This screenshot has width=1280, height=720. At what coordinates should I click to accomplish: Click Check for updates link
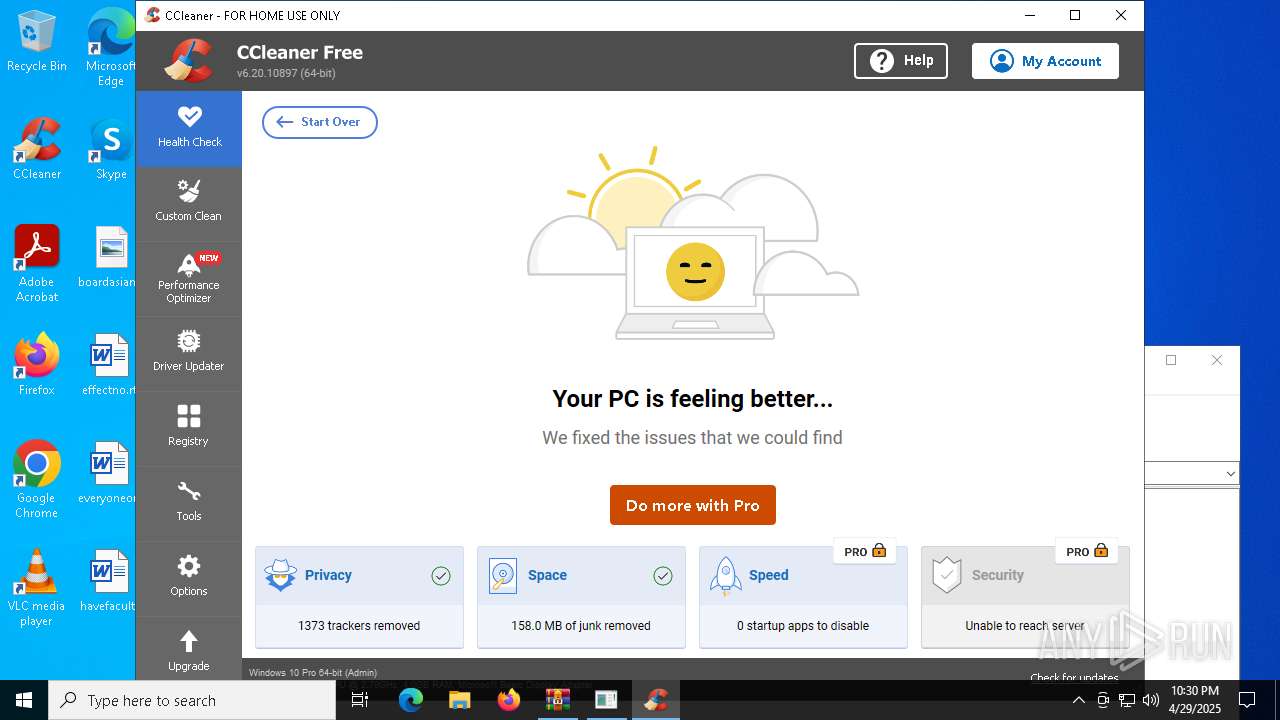[x=1075, y=677]
